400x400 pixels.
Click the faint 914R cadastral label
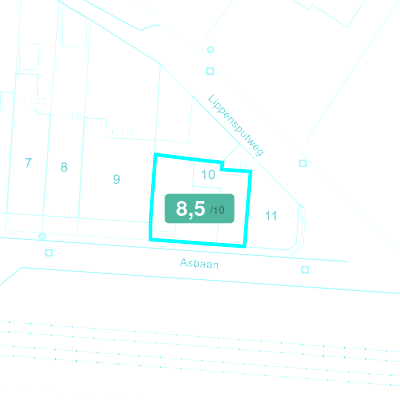point(120,132)
